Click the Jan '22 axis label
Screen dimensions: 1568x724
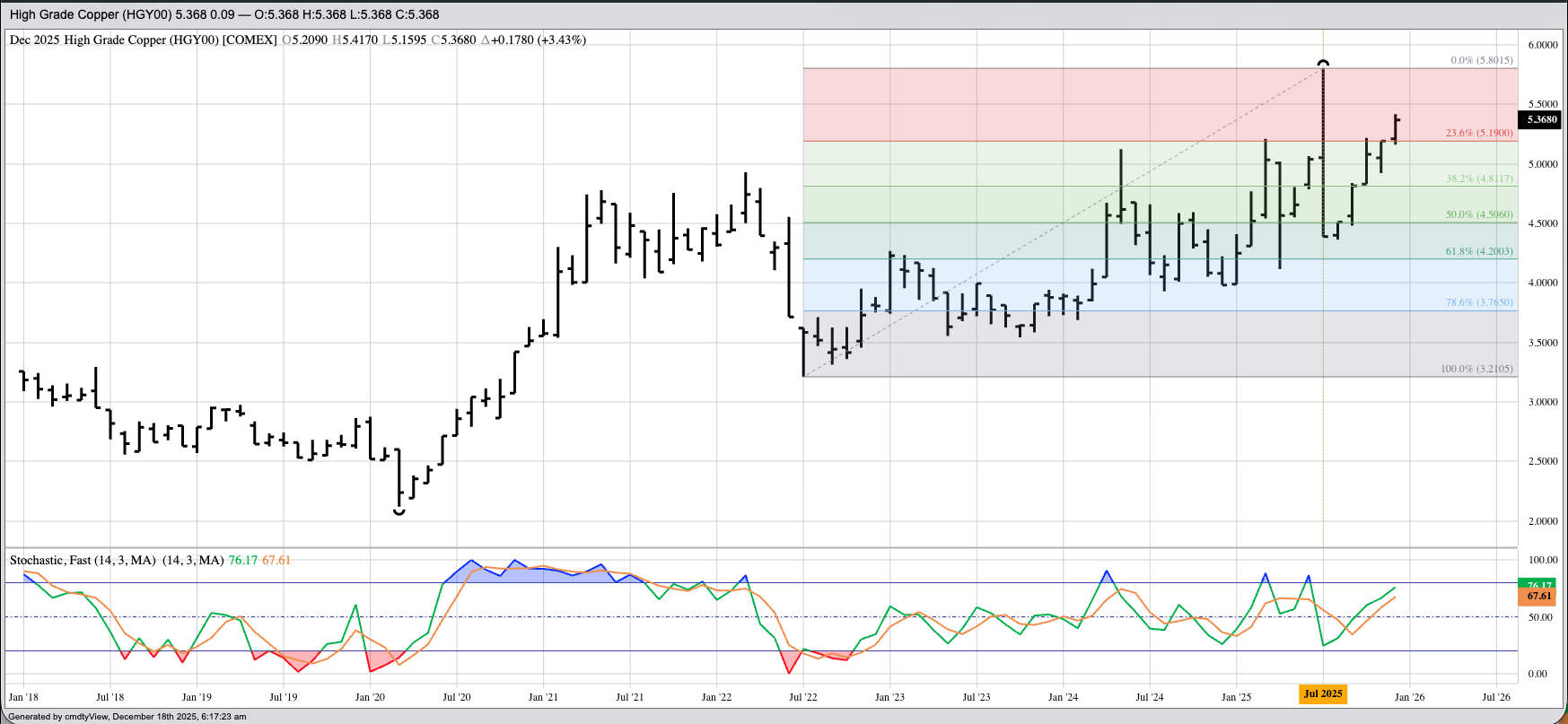coord(716,696)
